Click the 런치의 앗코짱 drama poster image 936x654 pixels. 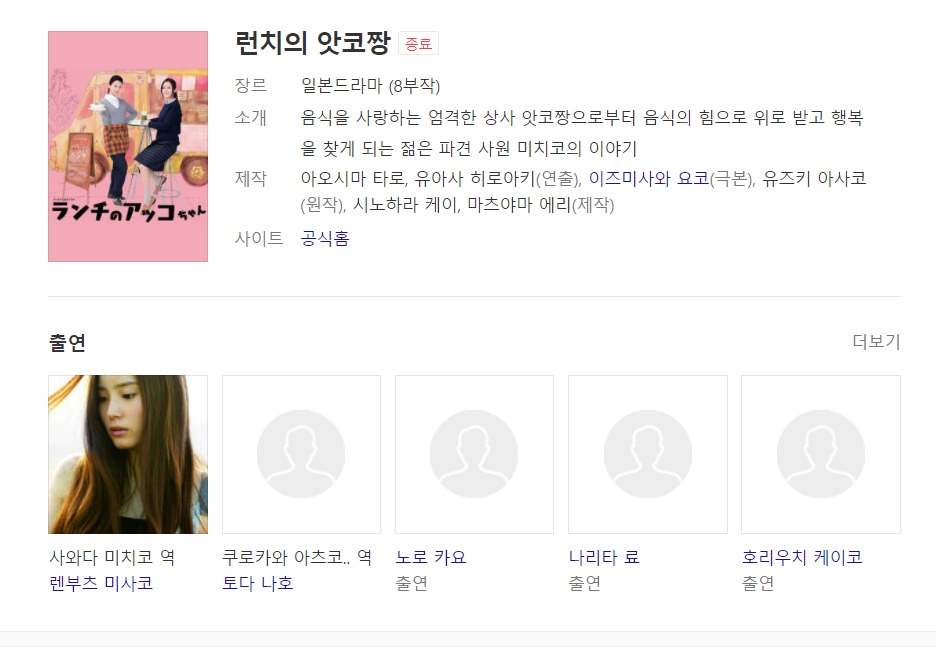pos(128,146)
